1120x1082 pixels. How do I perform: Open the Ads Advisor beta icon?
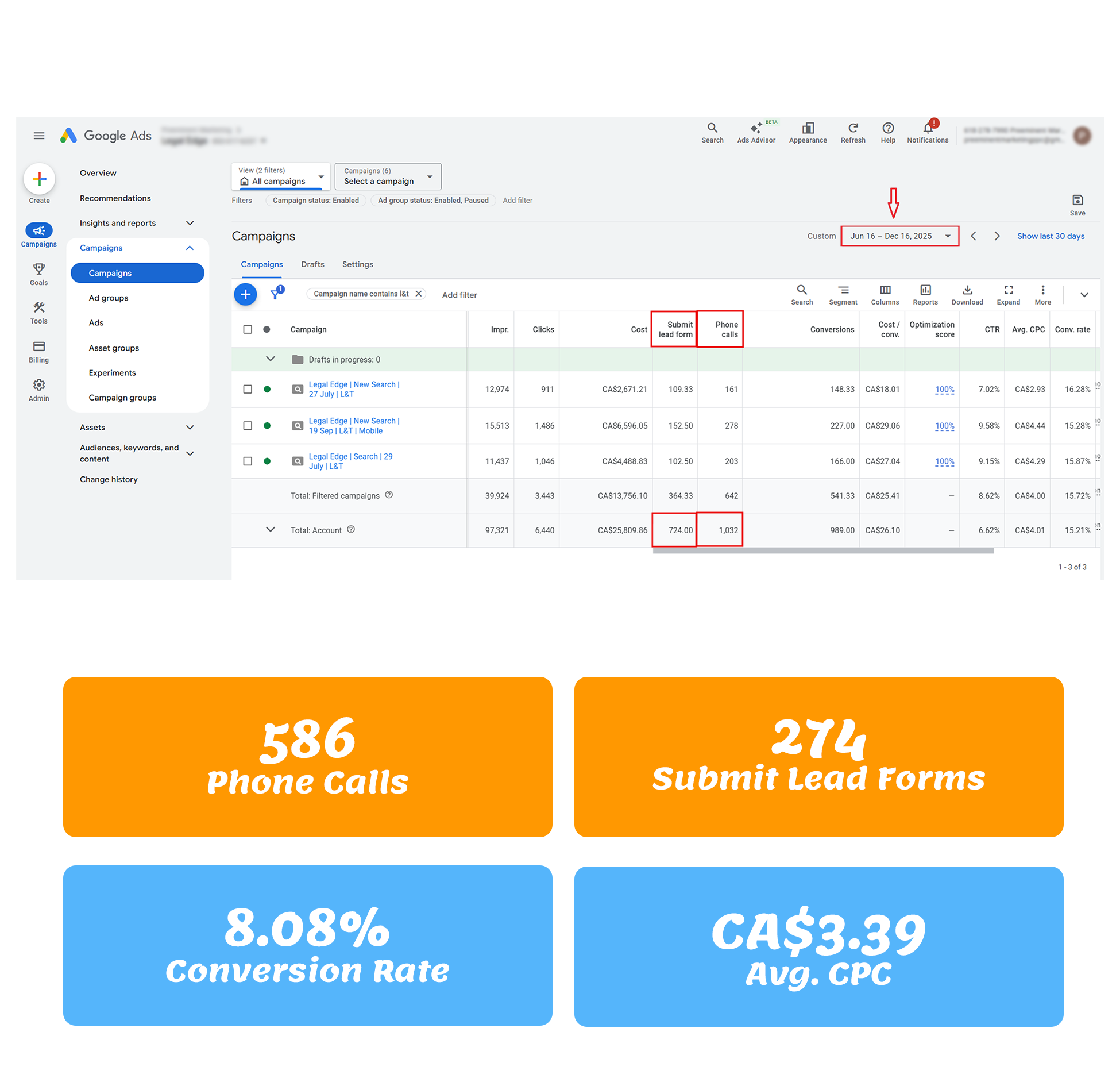[755, 129]
